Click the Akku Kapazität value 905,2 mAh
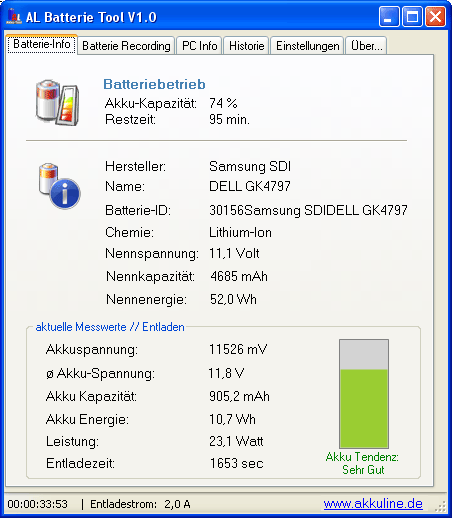This screenshot has width=452, height=518. (239, 396)
